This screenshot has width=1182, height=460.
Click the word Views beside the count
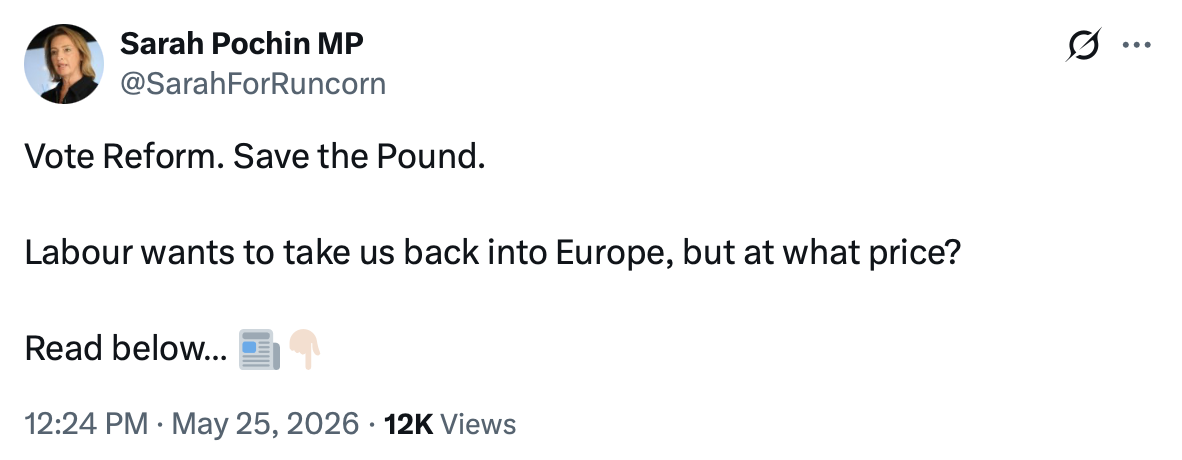478,424
